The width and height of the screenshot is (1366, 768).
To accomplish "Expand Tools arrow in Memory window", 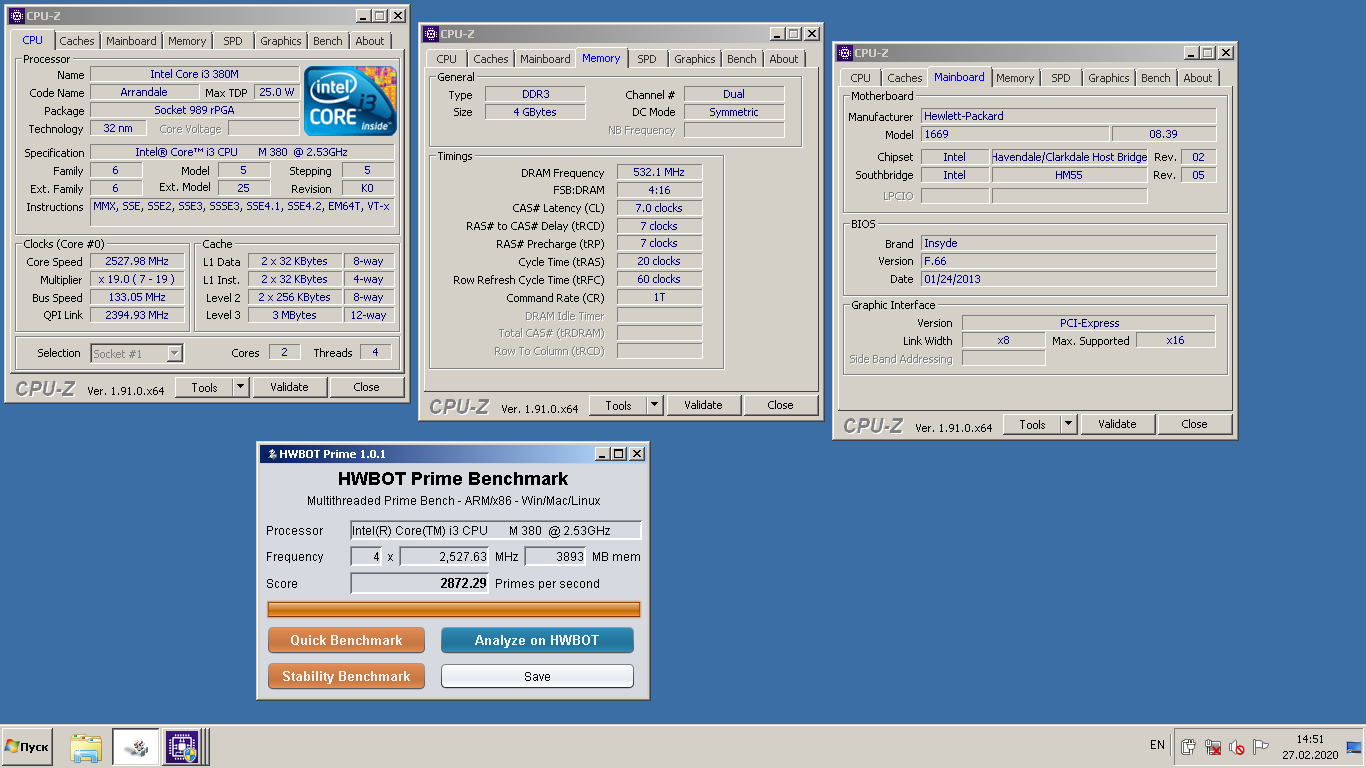I will click(655, 405).
